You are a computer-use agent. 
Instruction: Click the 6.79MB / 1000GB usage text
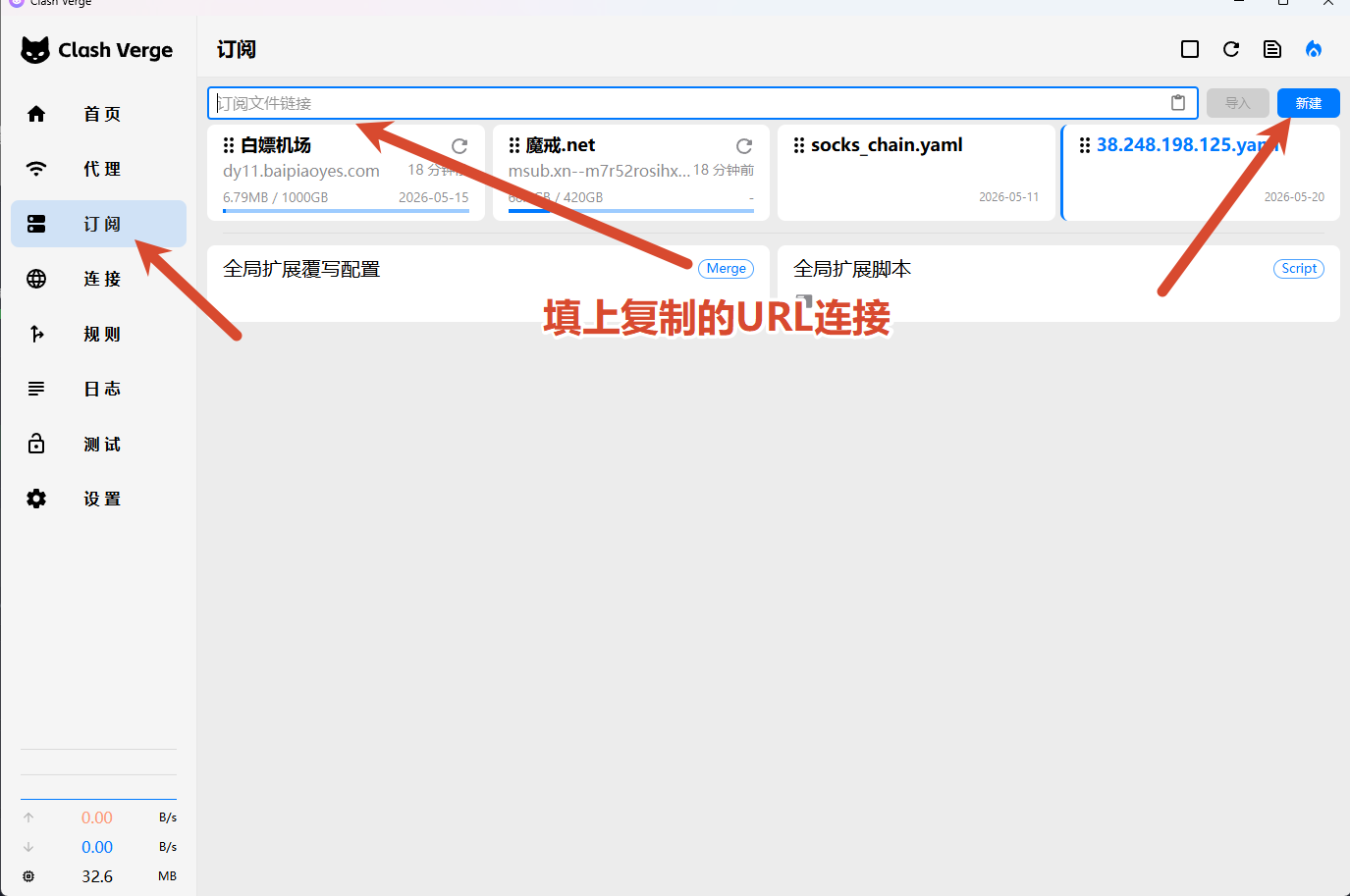coord(276,197)
